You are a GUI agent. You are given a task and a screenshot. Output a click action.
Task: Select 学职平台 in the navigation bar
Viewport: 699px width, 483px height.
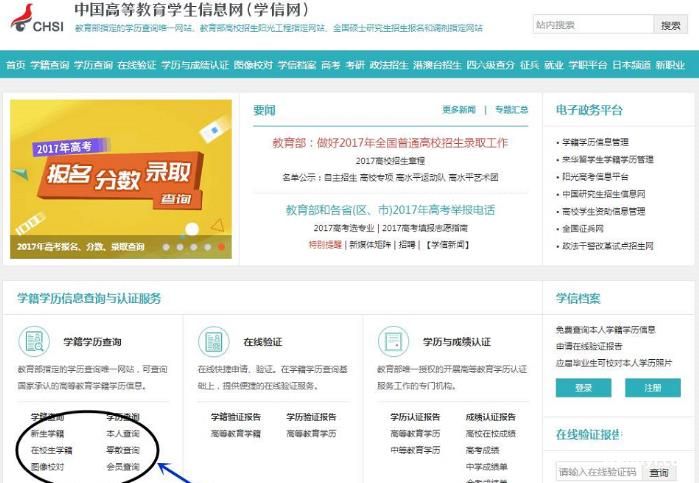[588, 65]
